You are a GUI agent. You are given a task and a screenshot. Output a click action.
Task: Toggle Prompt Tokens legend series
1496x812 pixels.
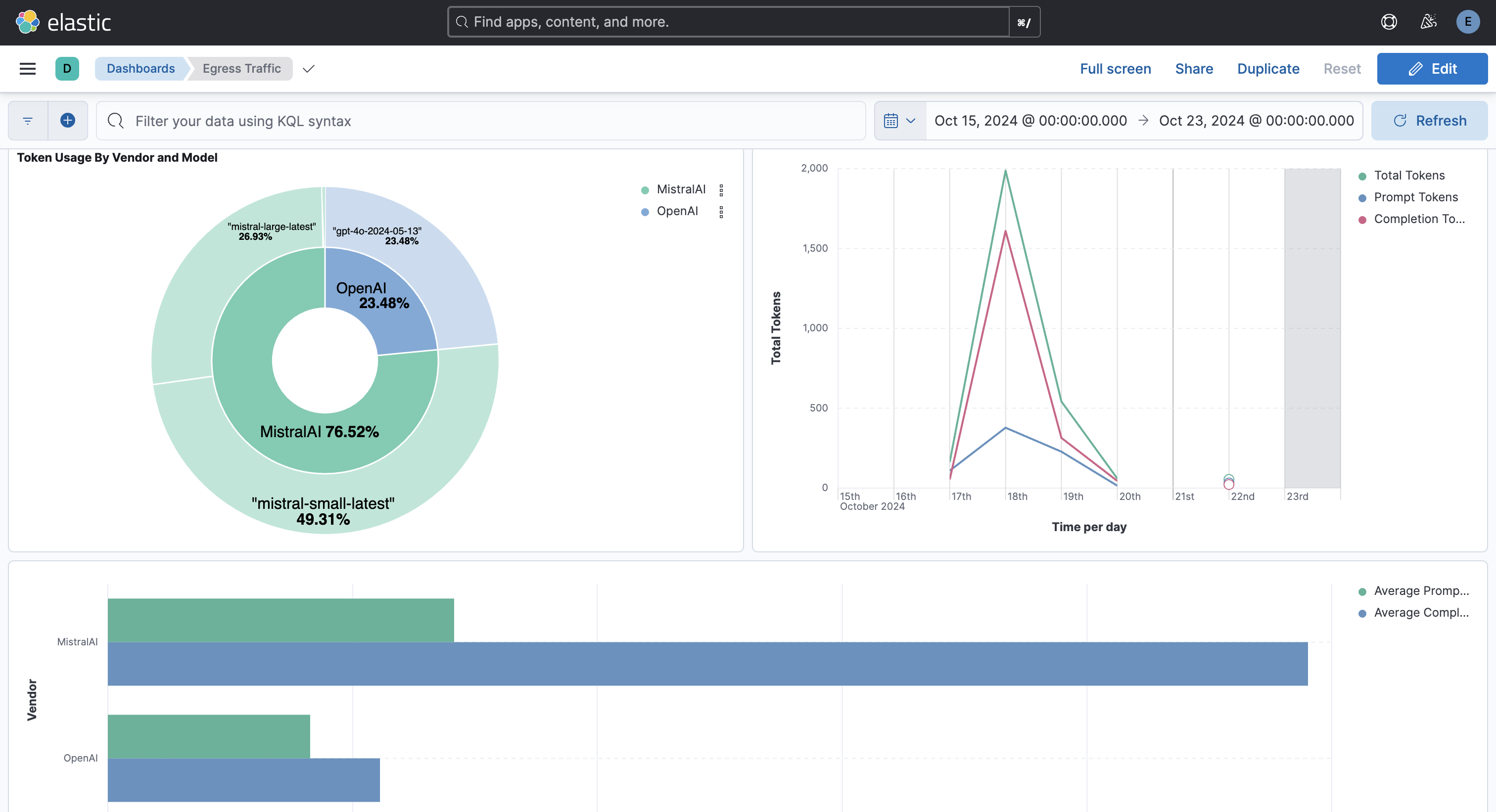(x=1416, y=197)
